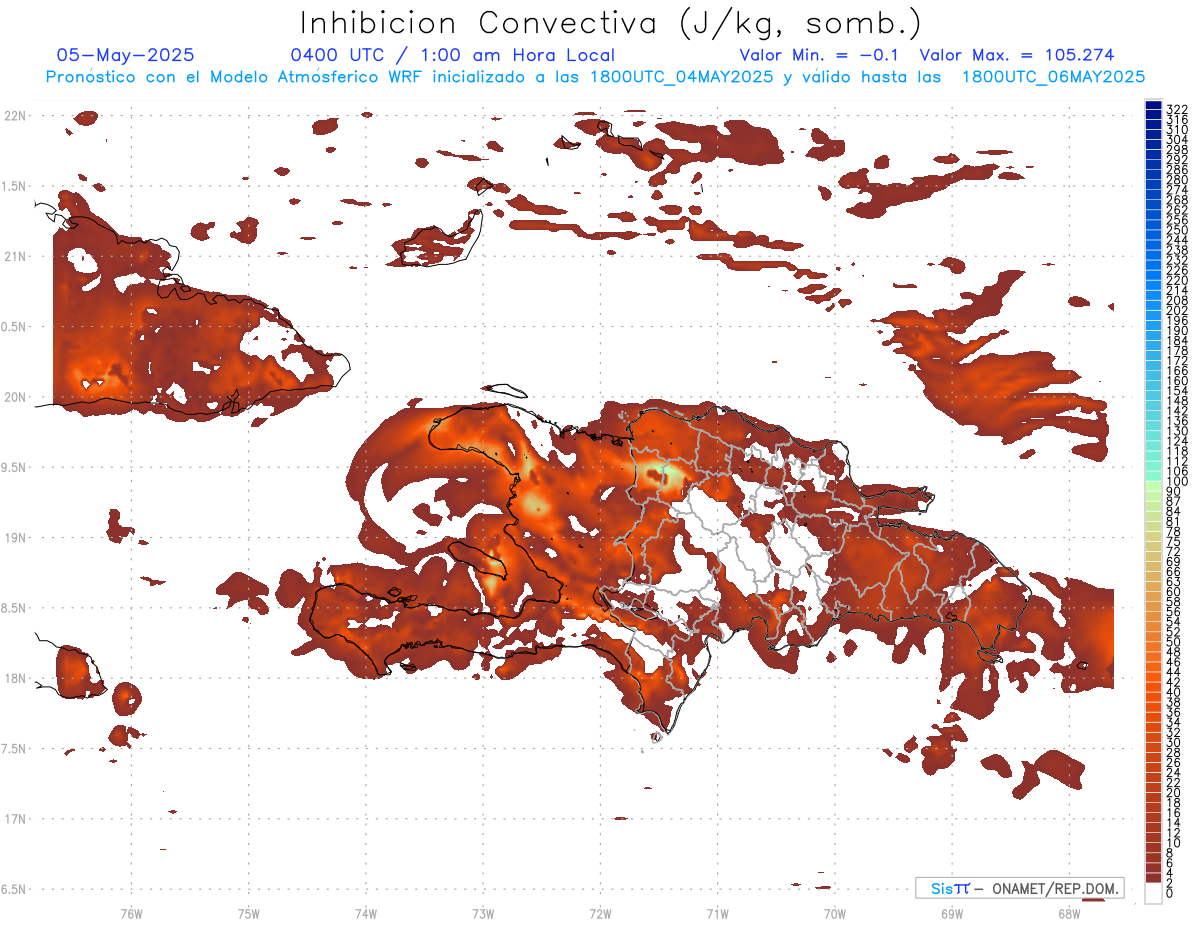Click the '20N' latitude label
1200x927 pixels.
(15, 397)
